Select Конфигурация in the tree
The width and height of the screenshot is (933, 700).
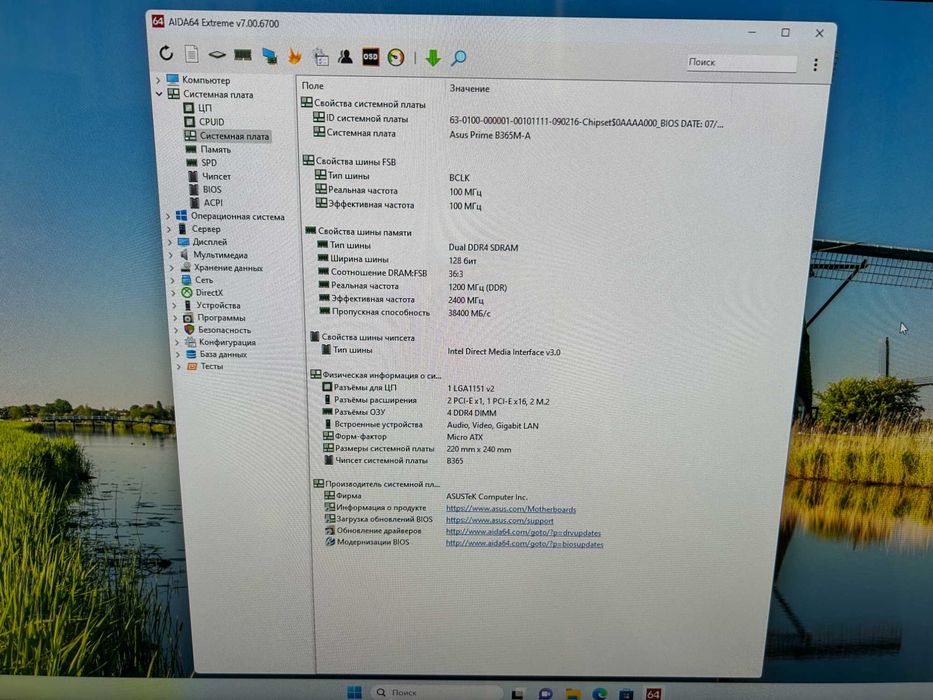tap(227, 342)
